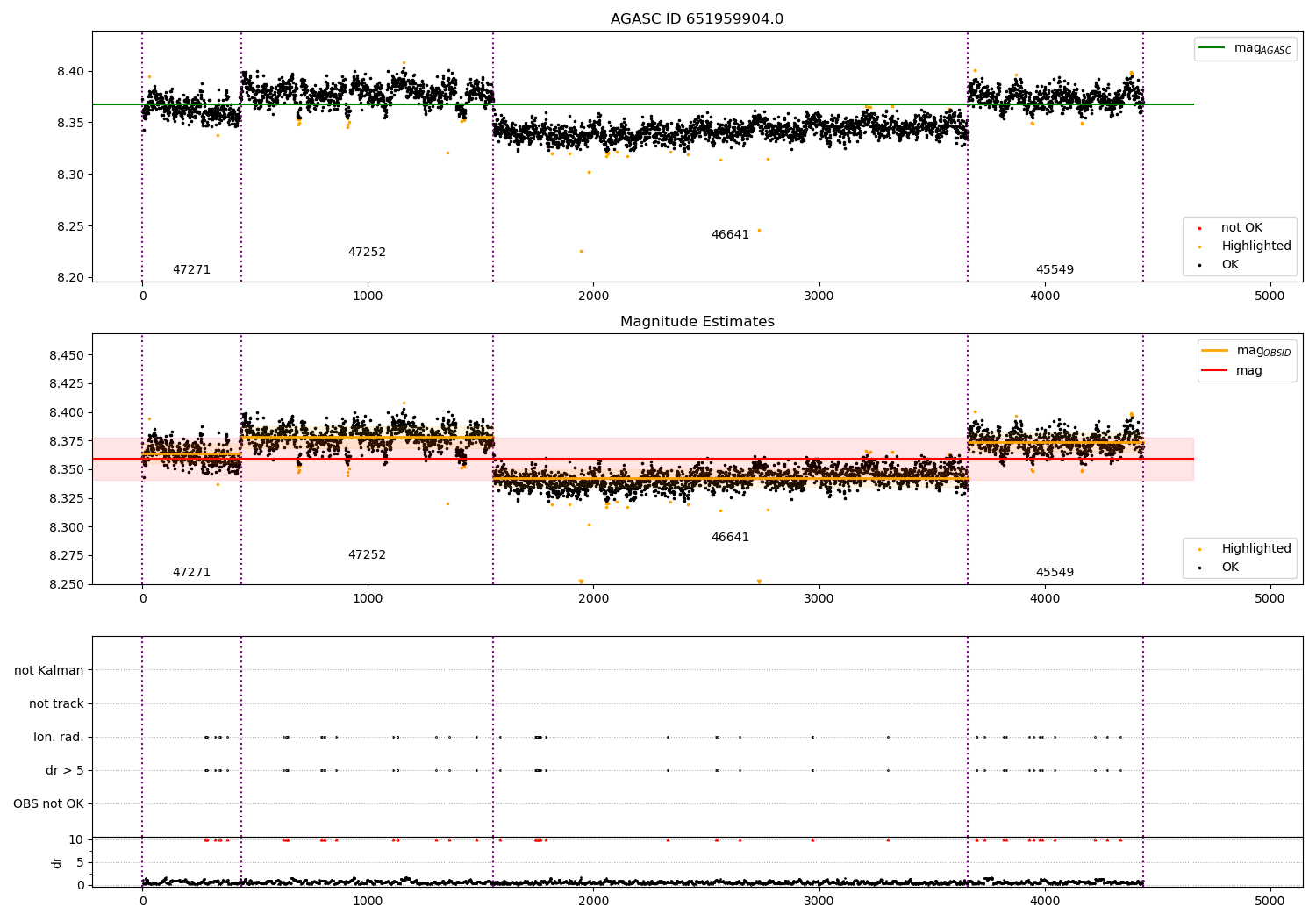
Task: Click the '8.375' y-axis tick label
Action: (67, 442)
